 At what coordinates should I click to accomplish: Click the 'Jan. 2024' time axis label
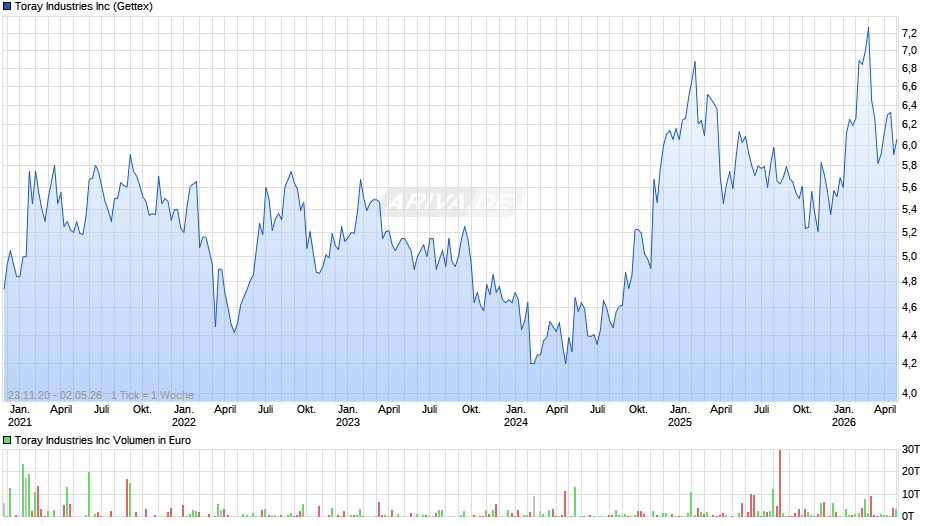click(x=516, y=416)
